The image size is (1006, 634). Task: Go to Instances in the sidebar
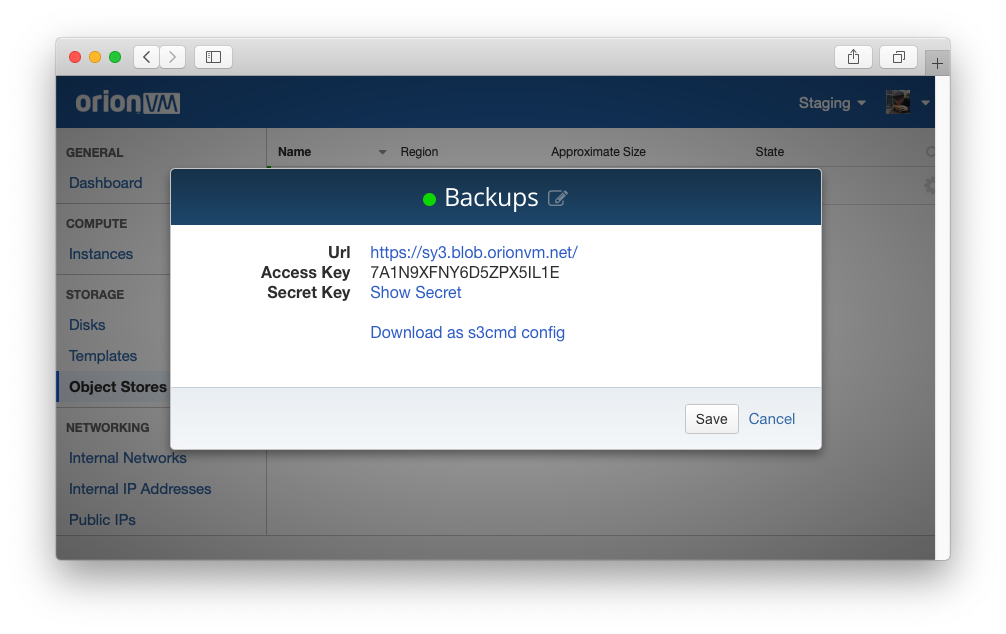100,254
